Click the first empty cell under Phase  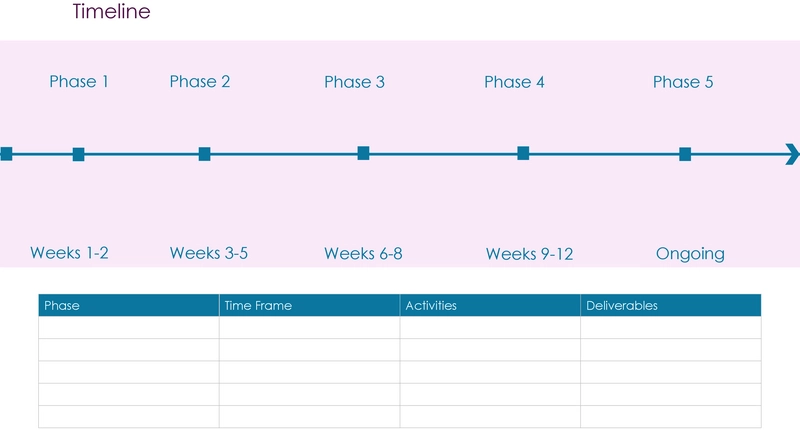(x=129, y=327)
